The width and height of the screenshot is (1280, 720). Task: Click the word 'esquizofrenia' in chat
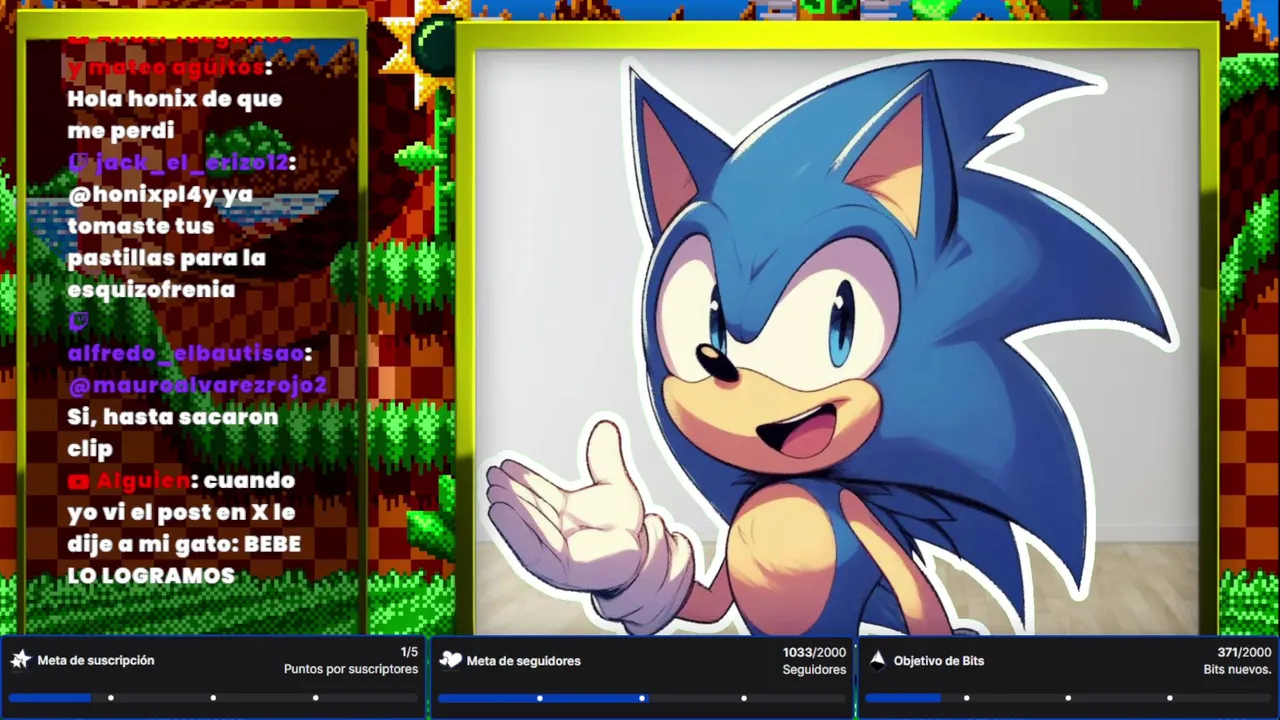pyautogui.click(x=151, y=290)
